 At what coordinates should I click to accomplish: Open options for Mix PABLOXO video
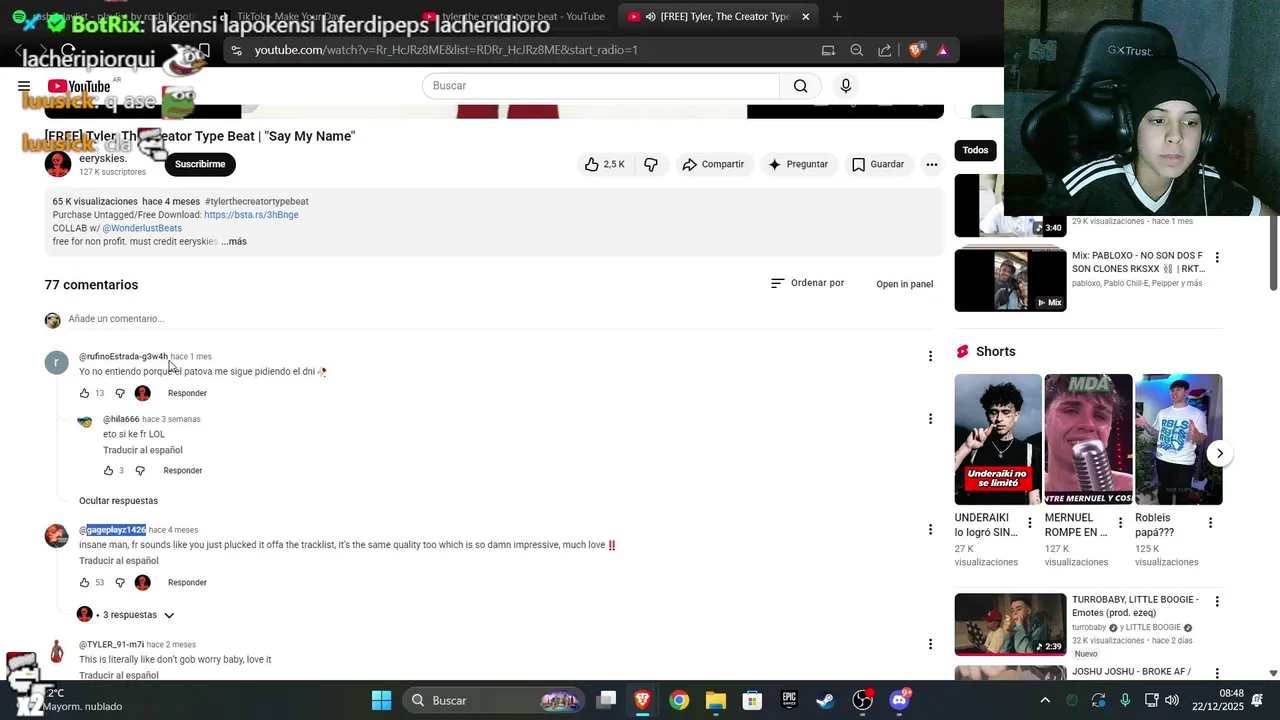click(1217, 257)
